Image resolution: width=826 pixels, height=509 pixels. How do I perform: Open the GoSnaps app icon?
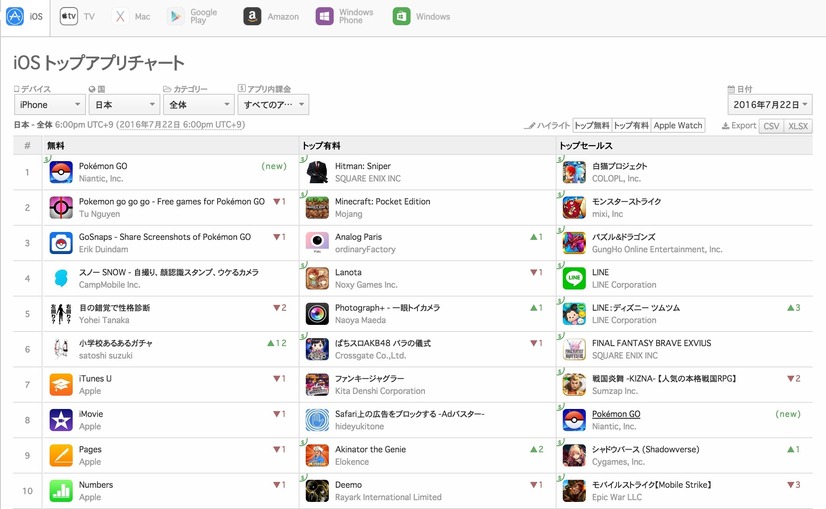[x=61, y=243]
